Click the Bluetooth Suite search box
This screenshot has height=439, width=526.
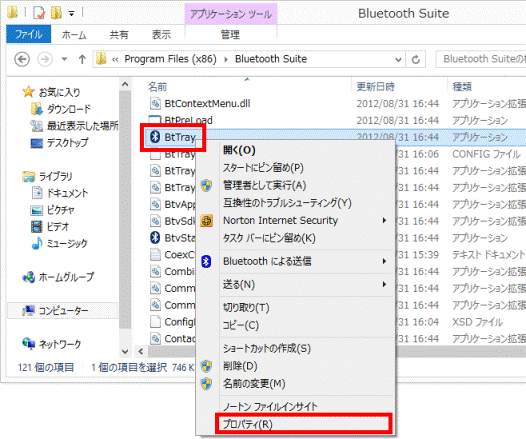coord(481,59)
